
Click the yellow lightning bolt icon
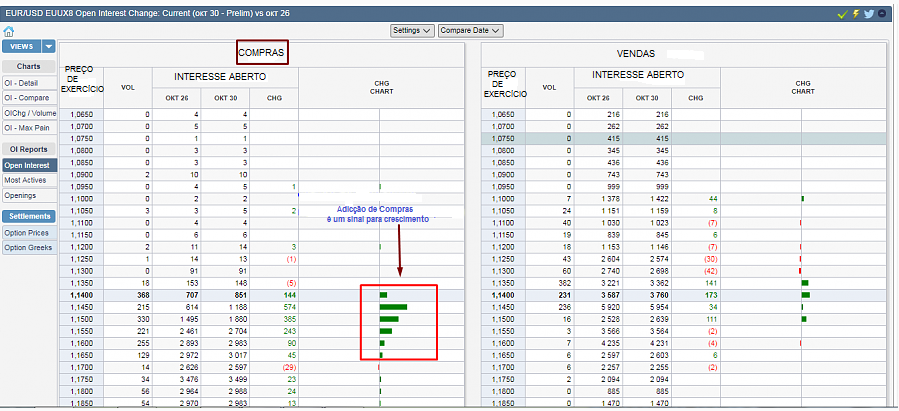(856, 14)
